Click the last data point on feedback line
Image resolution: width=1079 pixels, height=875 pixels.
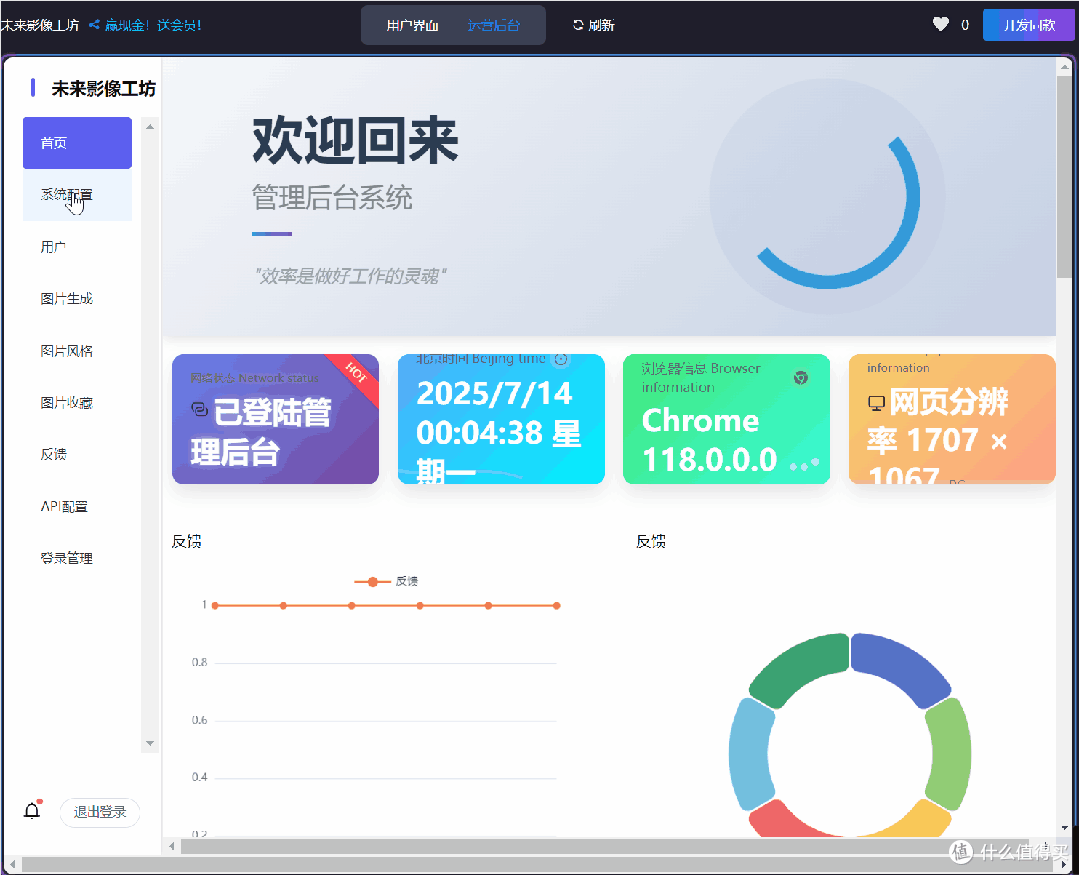(557, 606)
